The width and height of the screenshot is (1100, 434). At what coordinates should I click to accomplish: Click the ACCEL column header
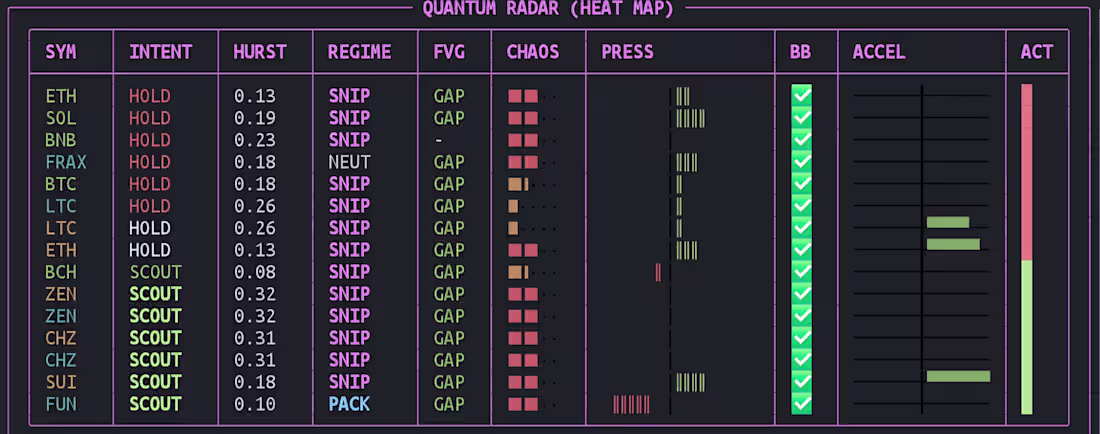(878, 52)
